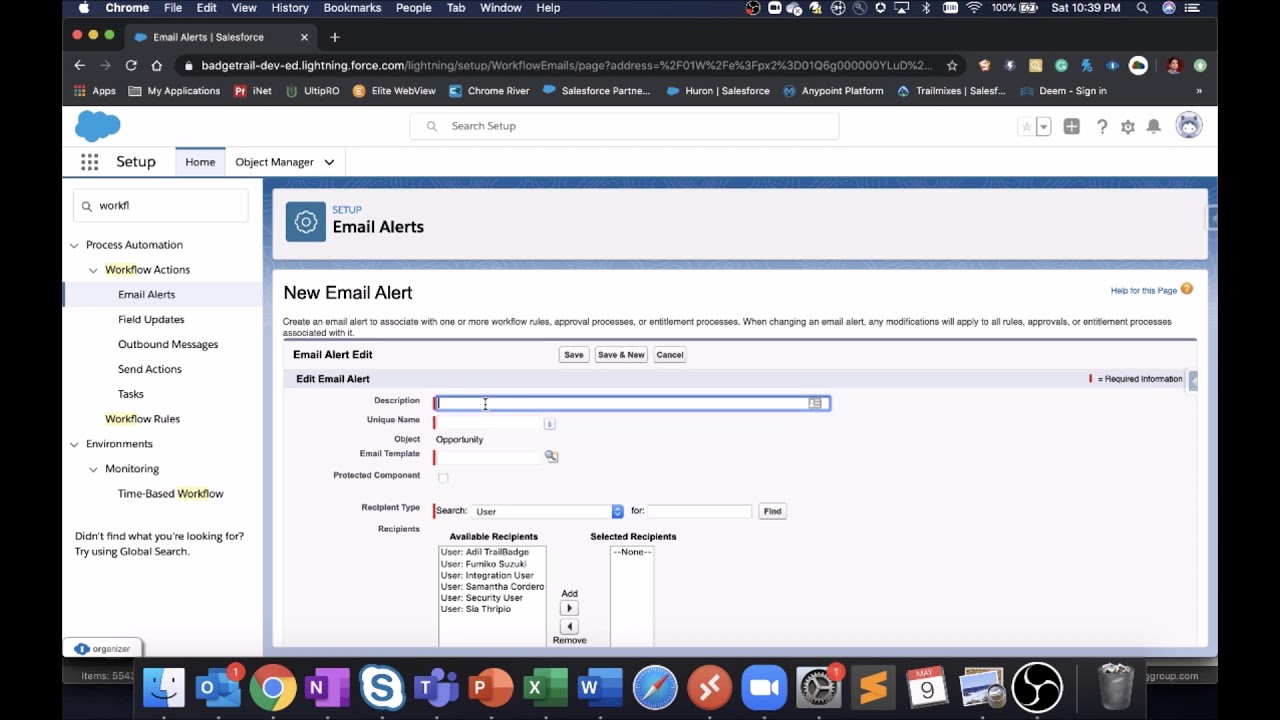The height and width of the screenshot is (720, 1280).
Task: Open the Setup gear menu in header
Action: click(x=1128, y=127)
